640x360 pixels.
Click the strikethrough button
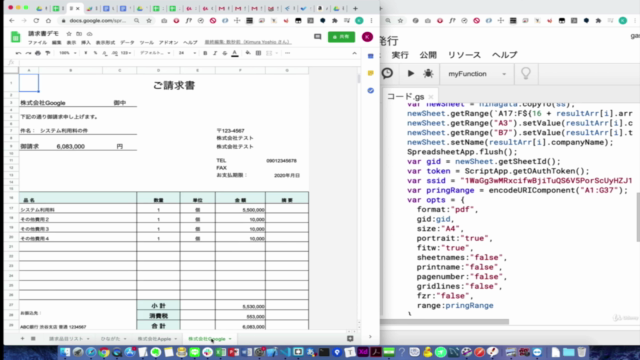click(225, 53)
